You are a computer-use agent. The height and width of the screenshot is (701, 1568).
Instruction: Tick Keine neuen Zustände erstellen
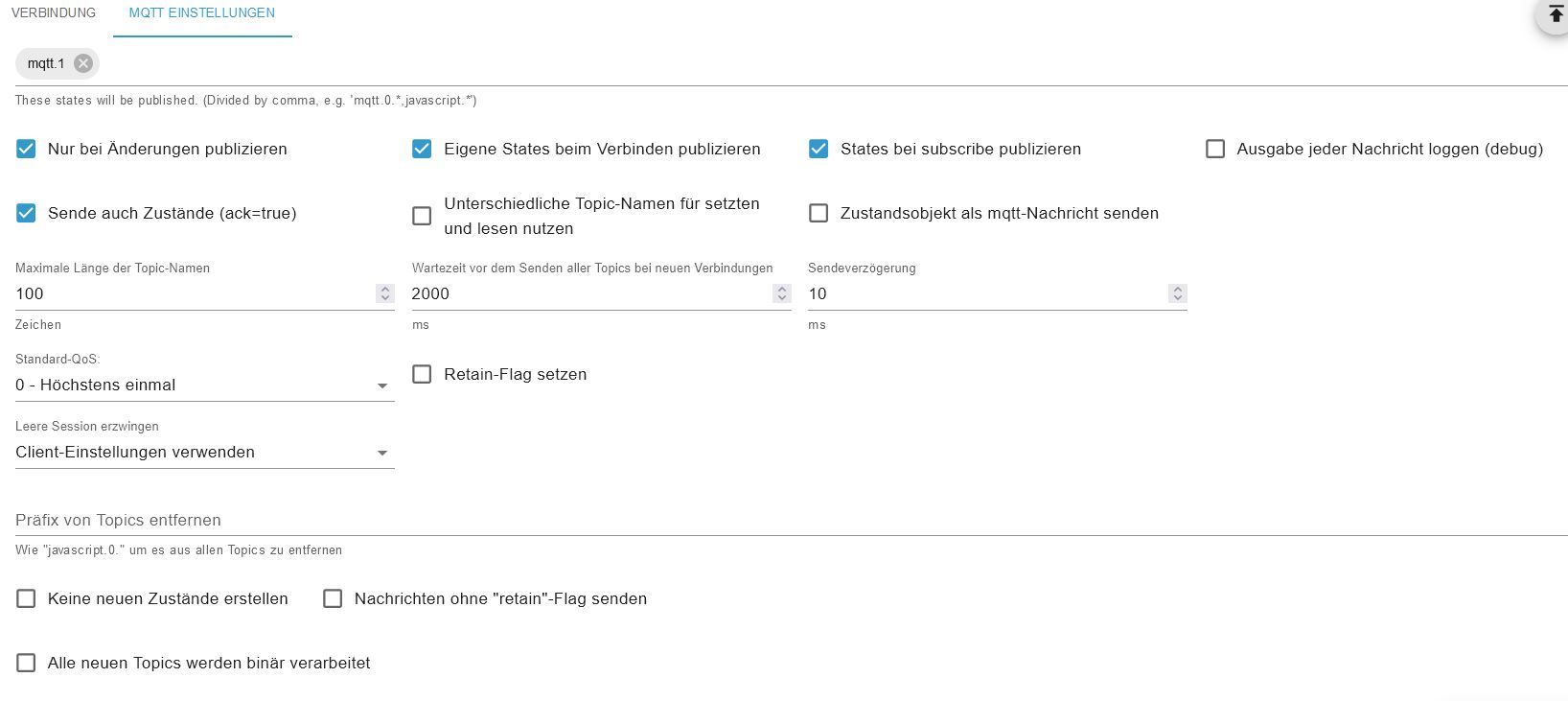tap(26, 598)
